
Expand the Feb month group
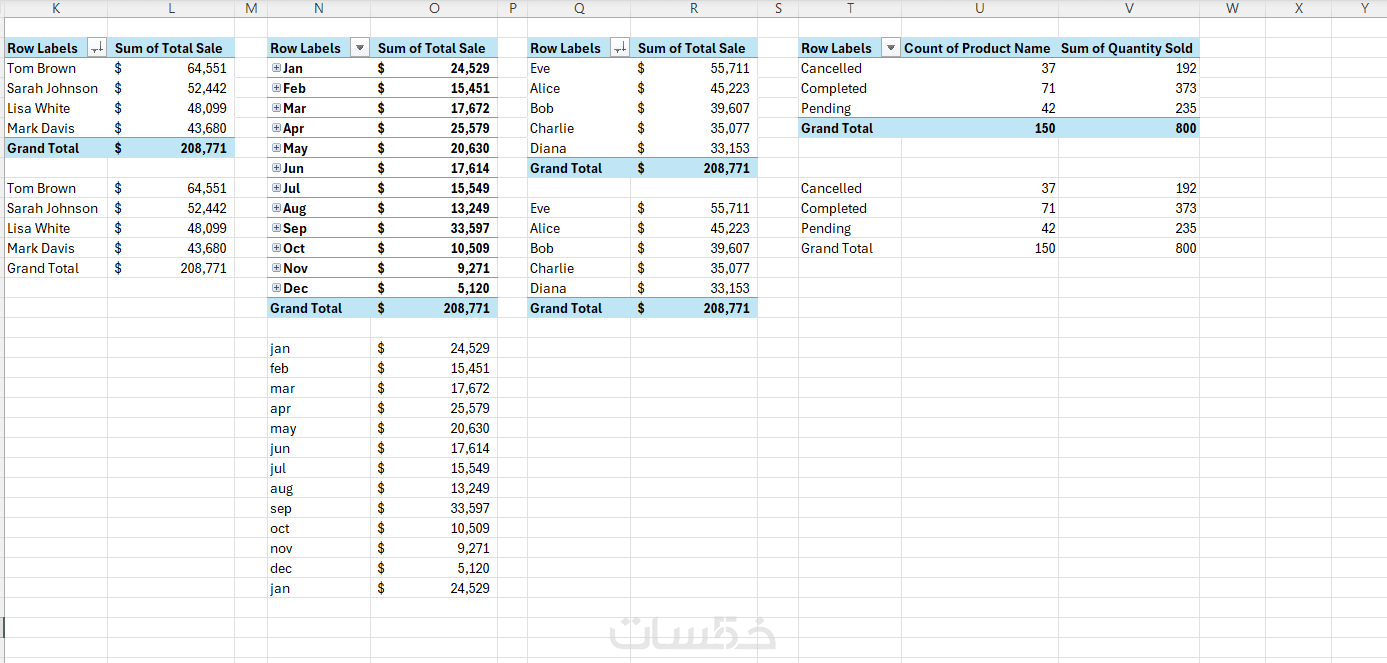click(276, 88)
